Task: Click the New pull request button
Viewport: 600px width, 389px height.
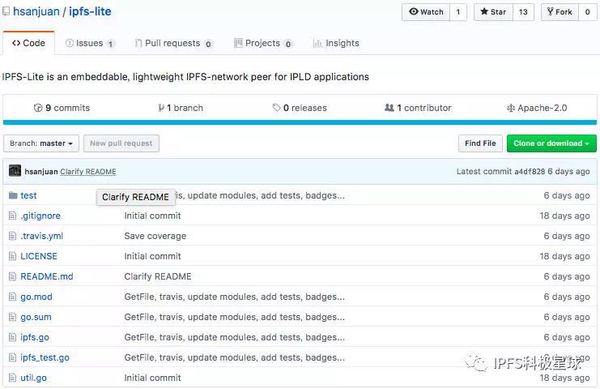Action: pyautogui.click(x=121, y=143)
